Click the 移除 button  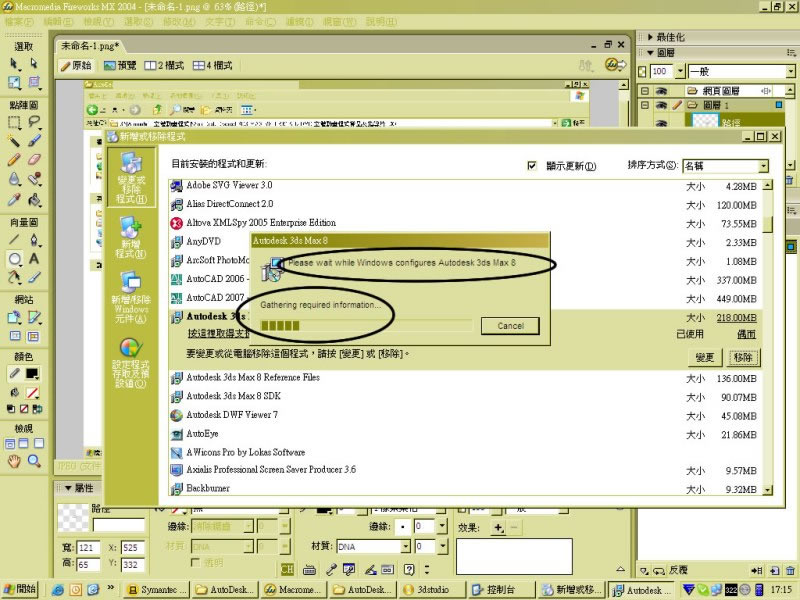pyautogui.click(x=743, y=357)
